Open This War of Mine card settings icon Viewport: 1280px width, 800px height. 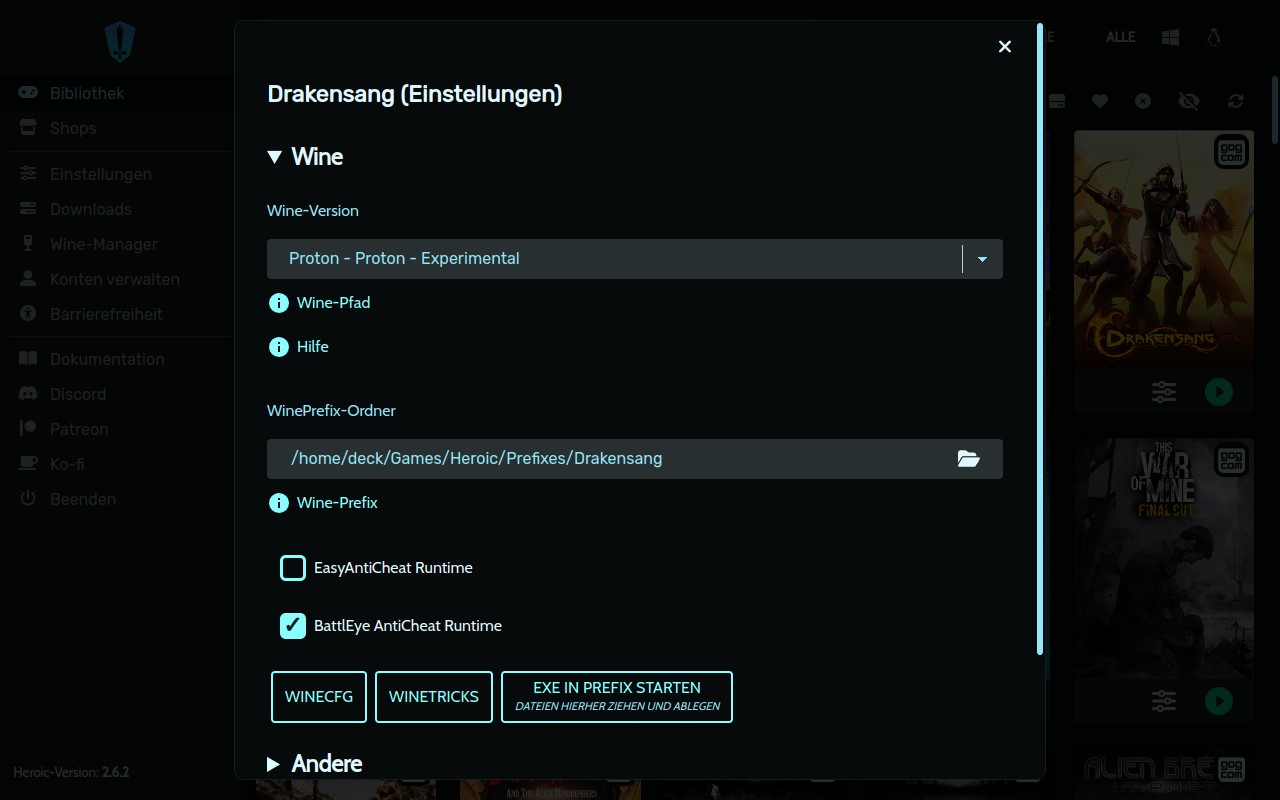click(x=1164, y=701)
